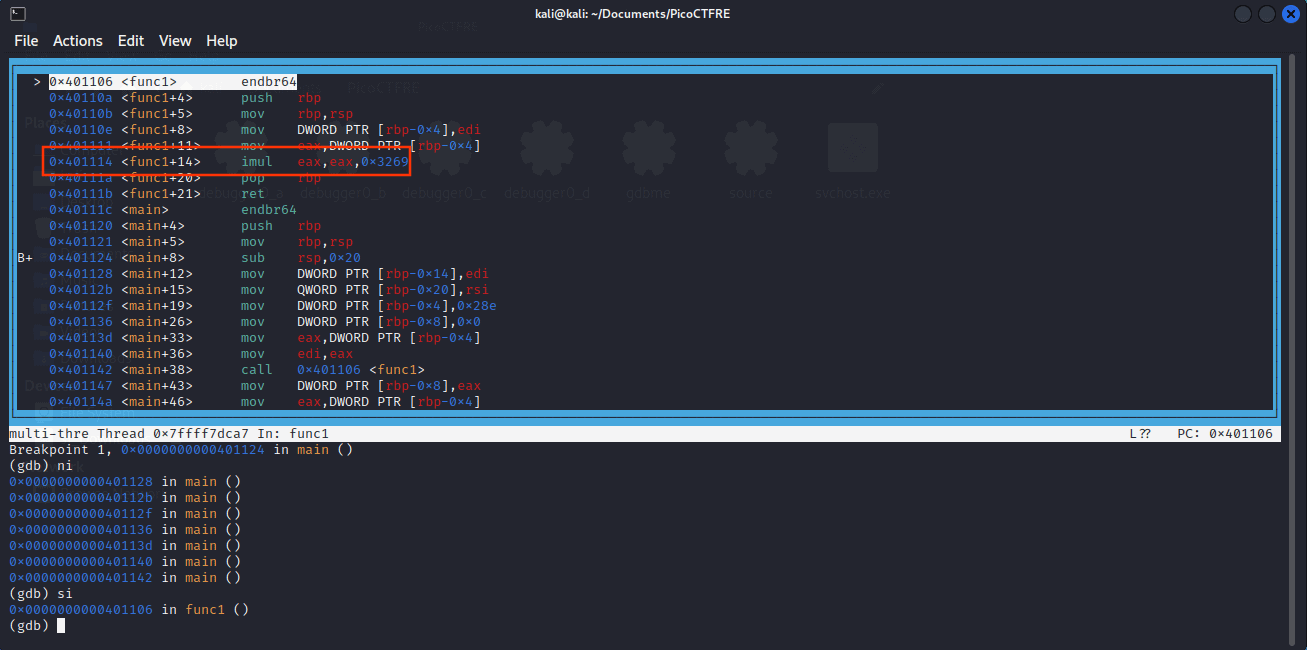Click the PC: 0x401106 status indicator
The height and width of the screenshot is (650, 1307).
point(1227,433)
